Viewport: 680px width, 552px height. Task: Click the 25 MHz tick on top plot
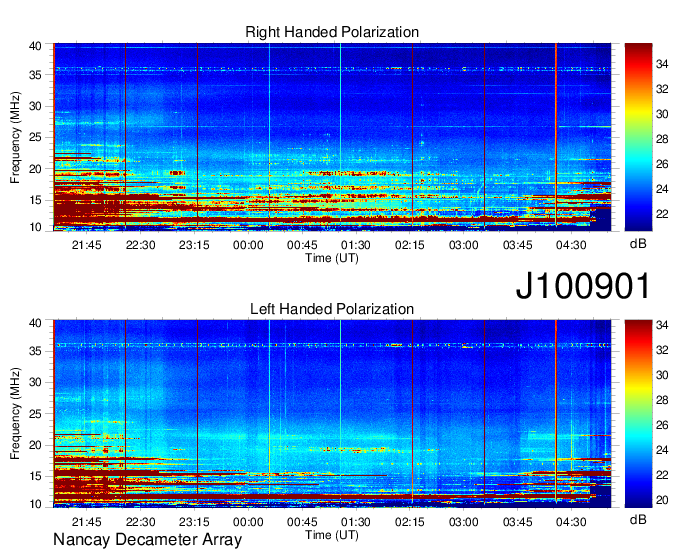pyautogui.click(x=35, y=137)
